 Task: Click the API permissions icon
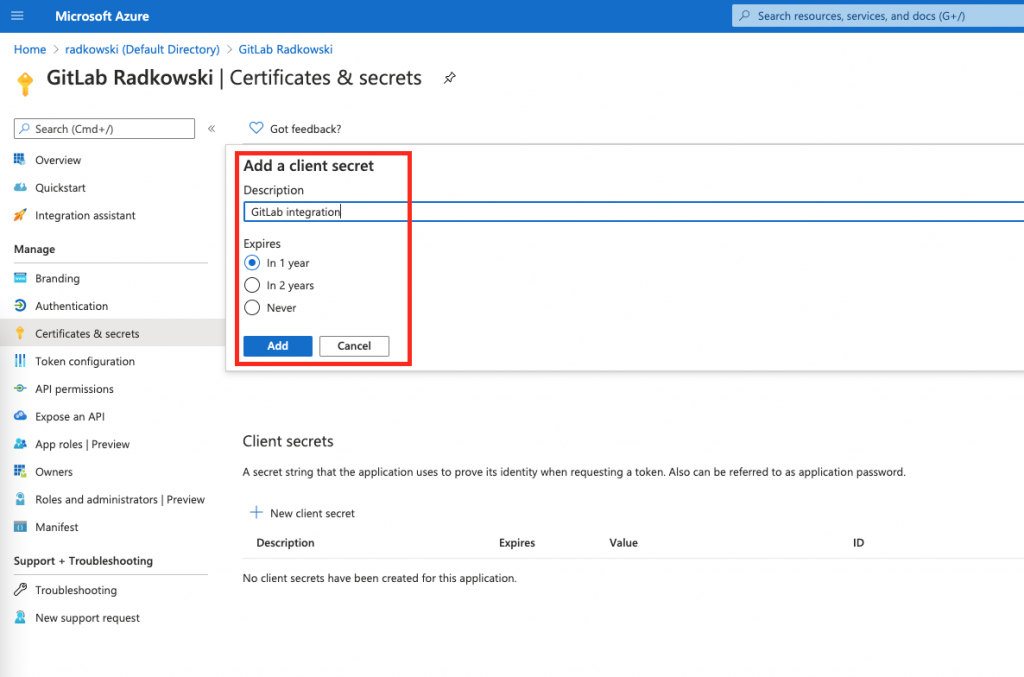pyautogui.click(x=20, y=388)
